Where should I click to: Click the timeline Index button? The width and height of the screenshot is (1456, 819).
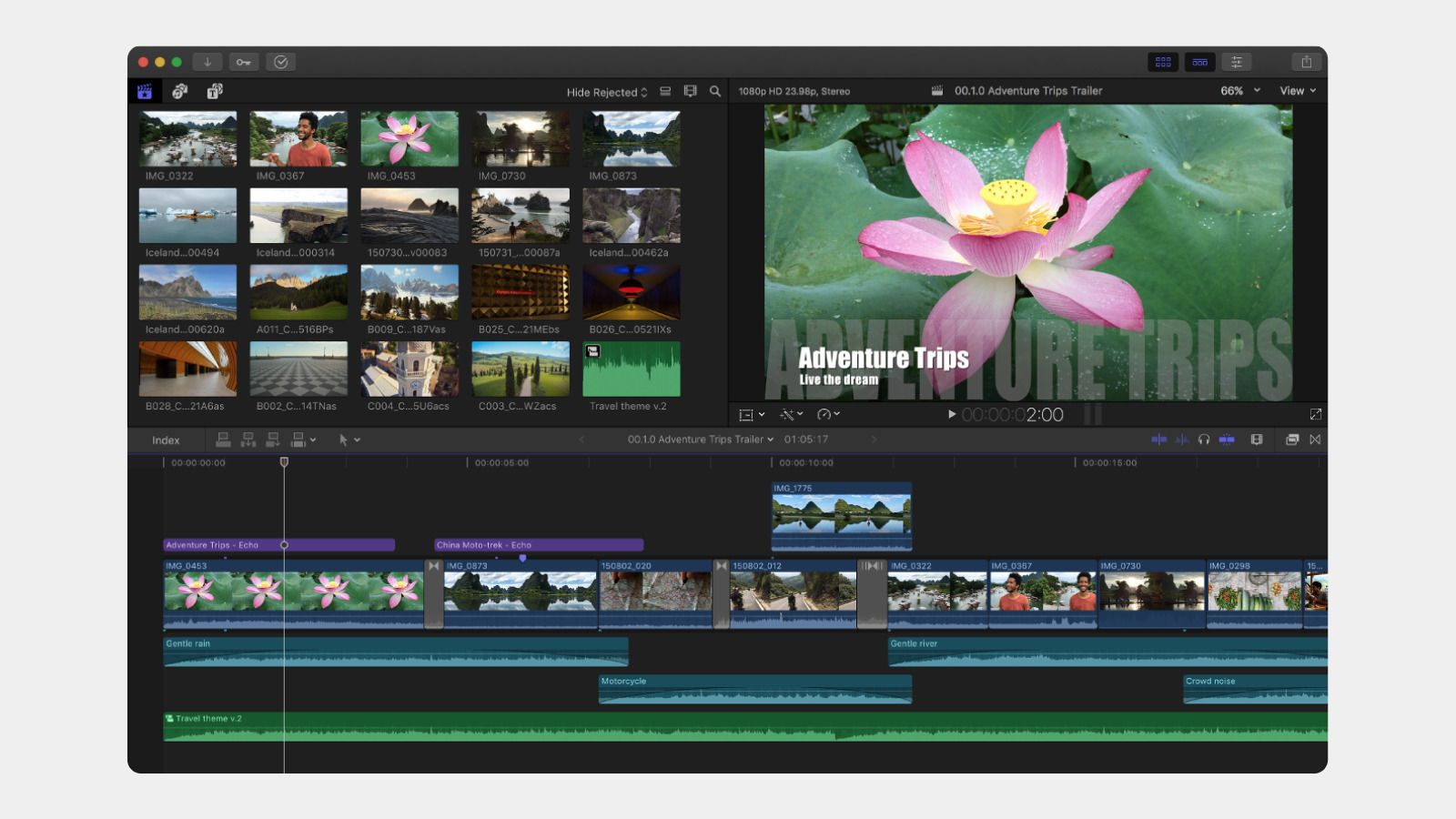(166, 440)
